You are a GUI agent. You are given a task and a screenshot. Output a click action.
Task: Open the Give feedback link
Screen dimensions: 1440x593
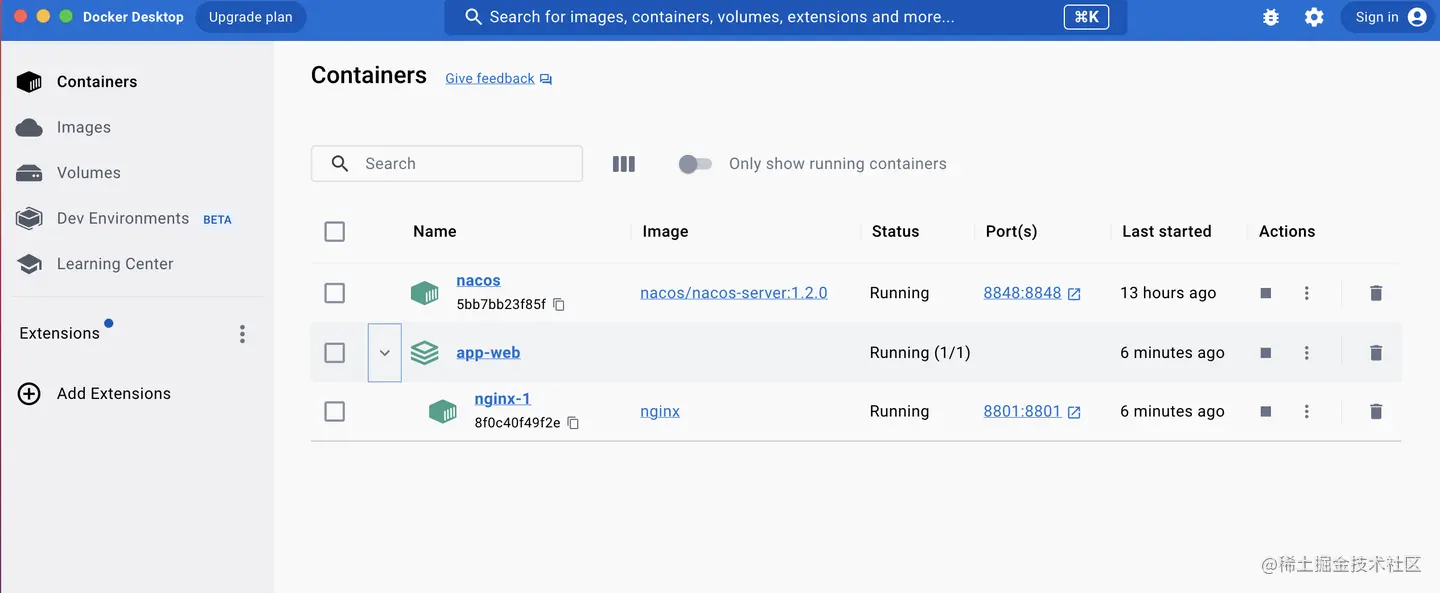tap(490, 79)
